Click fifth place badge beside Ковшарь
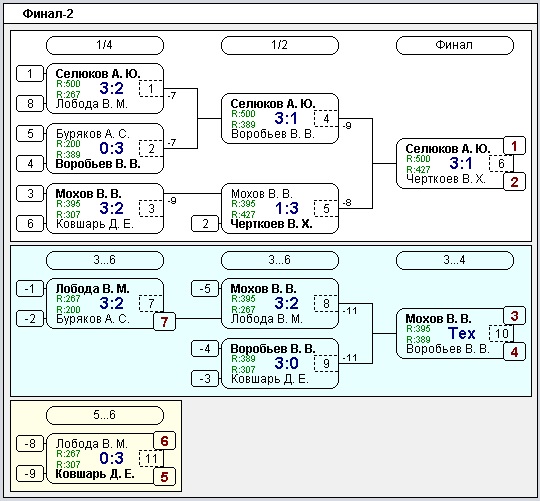 coord(164,477)
